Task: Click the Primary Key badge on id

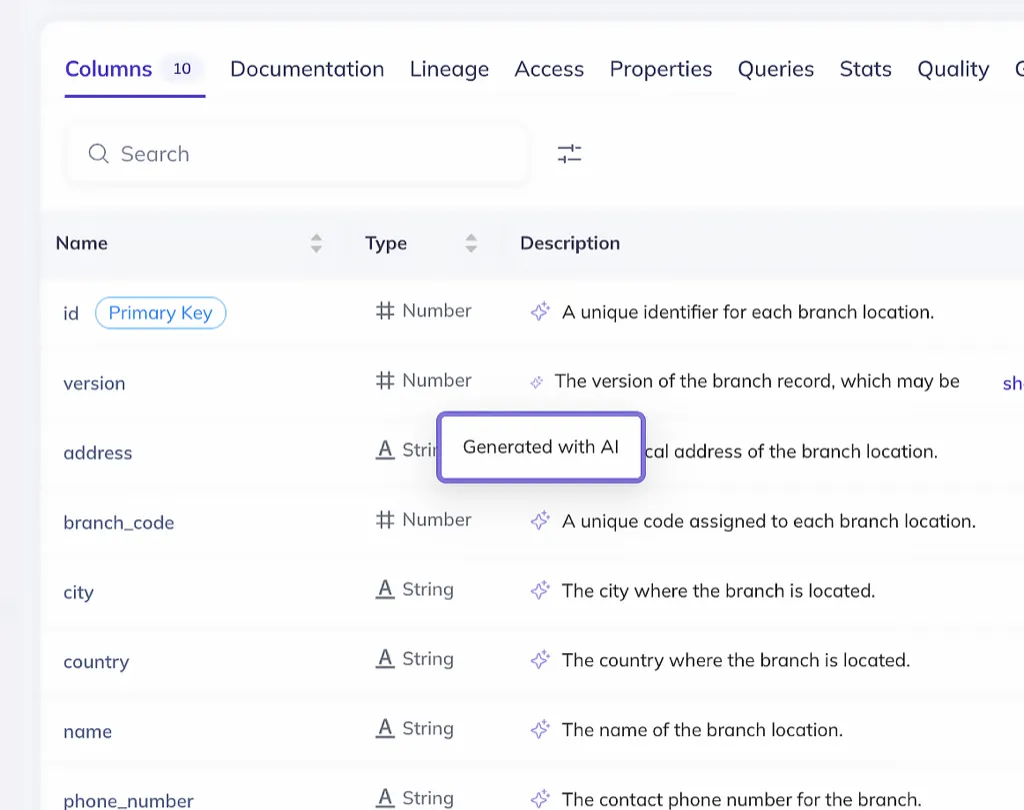Action: [x=160, y=313]
